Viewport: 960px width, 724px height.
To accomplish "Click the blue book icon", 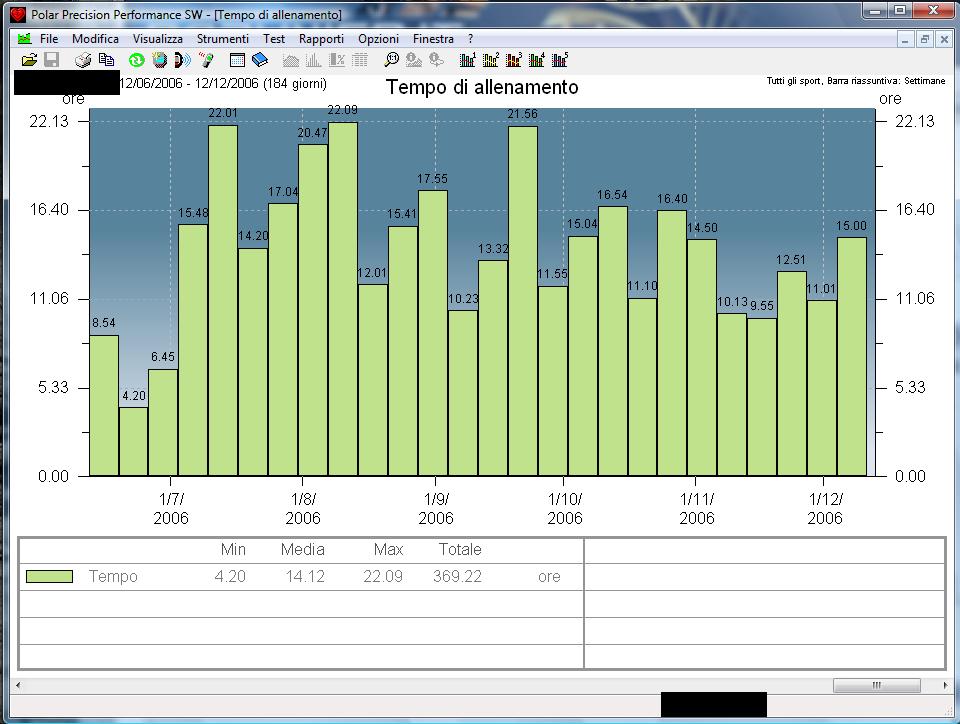I will coord(260,60).
